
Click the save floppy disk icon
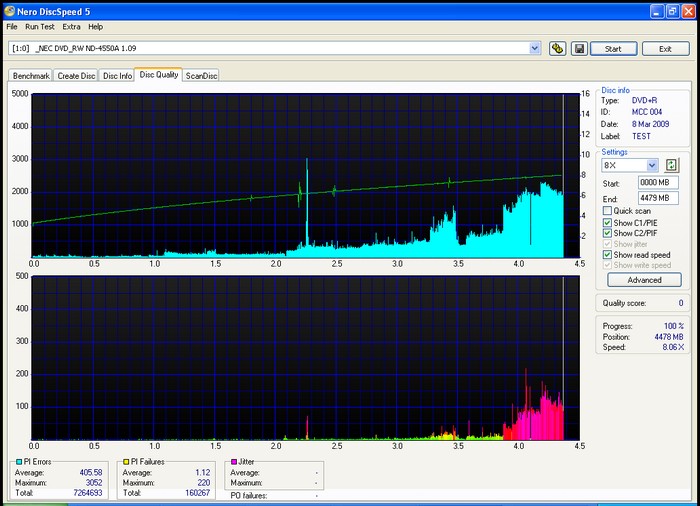(578, 48)
